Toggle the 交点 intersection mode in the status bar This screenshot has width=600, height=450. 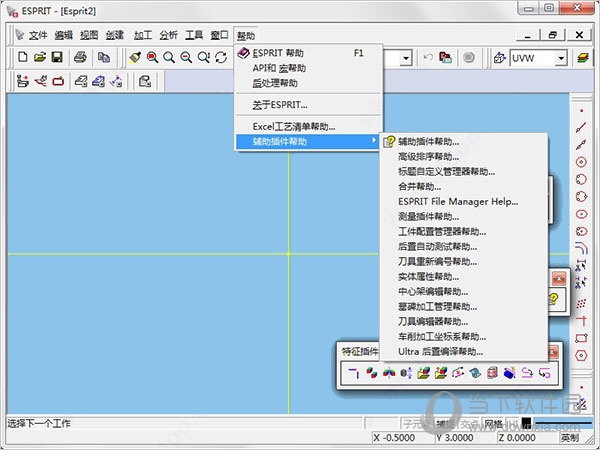(x=469, y=424)
